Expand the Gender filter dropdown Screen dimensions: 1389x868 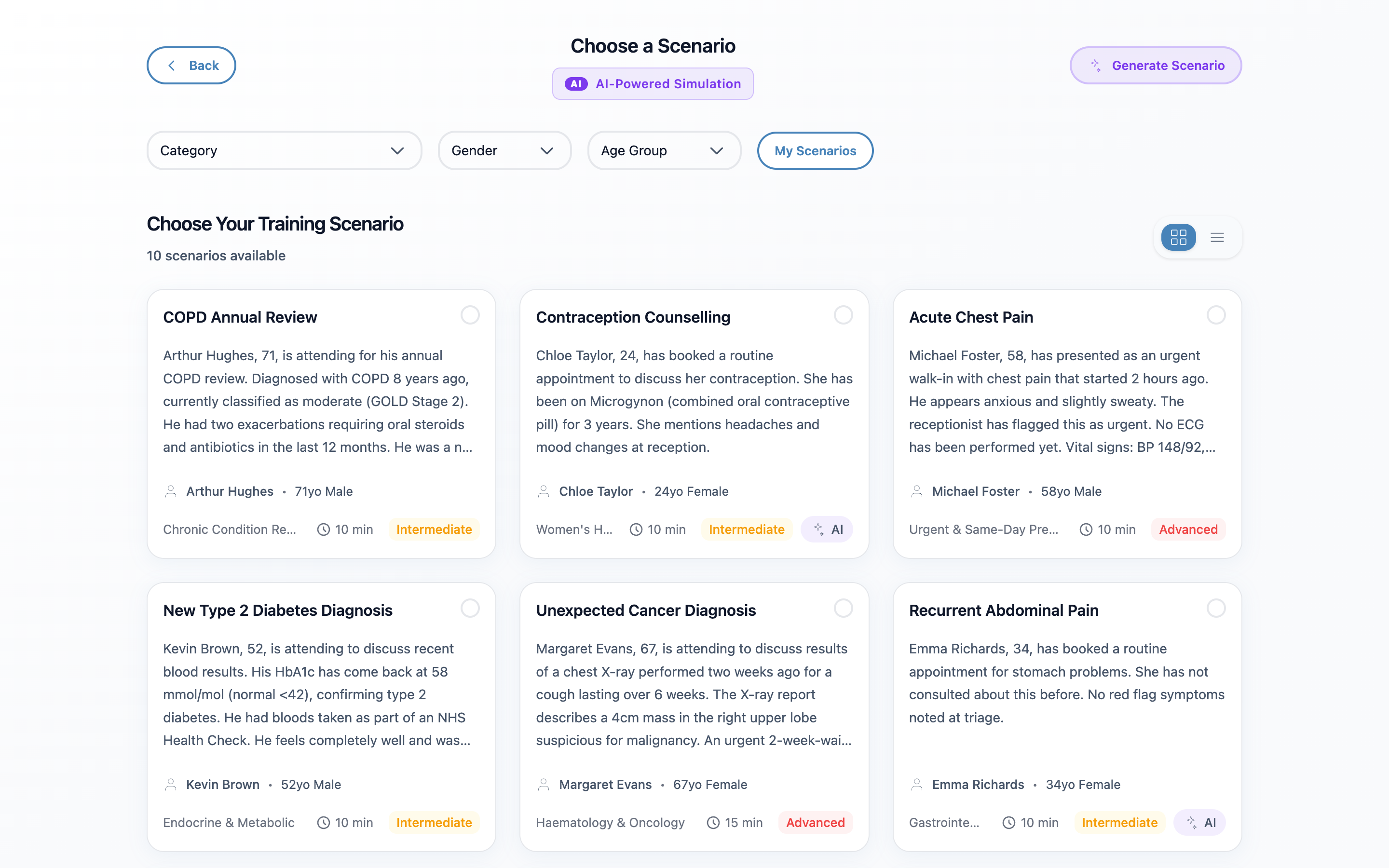[x=504, y=150]
